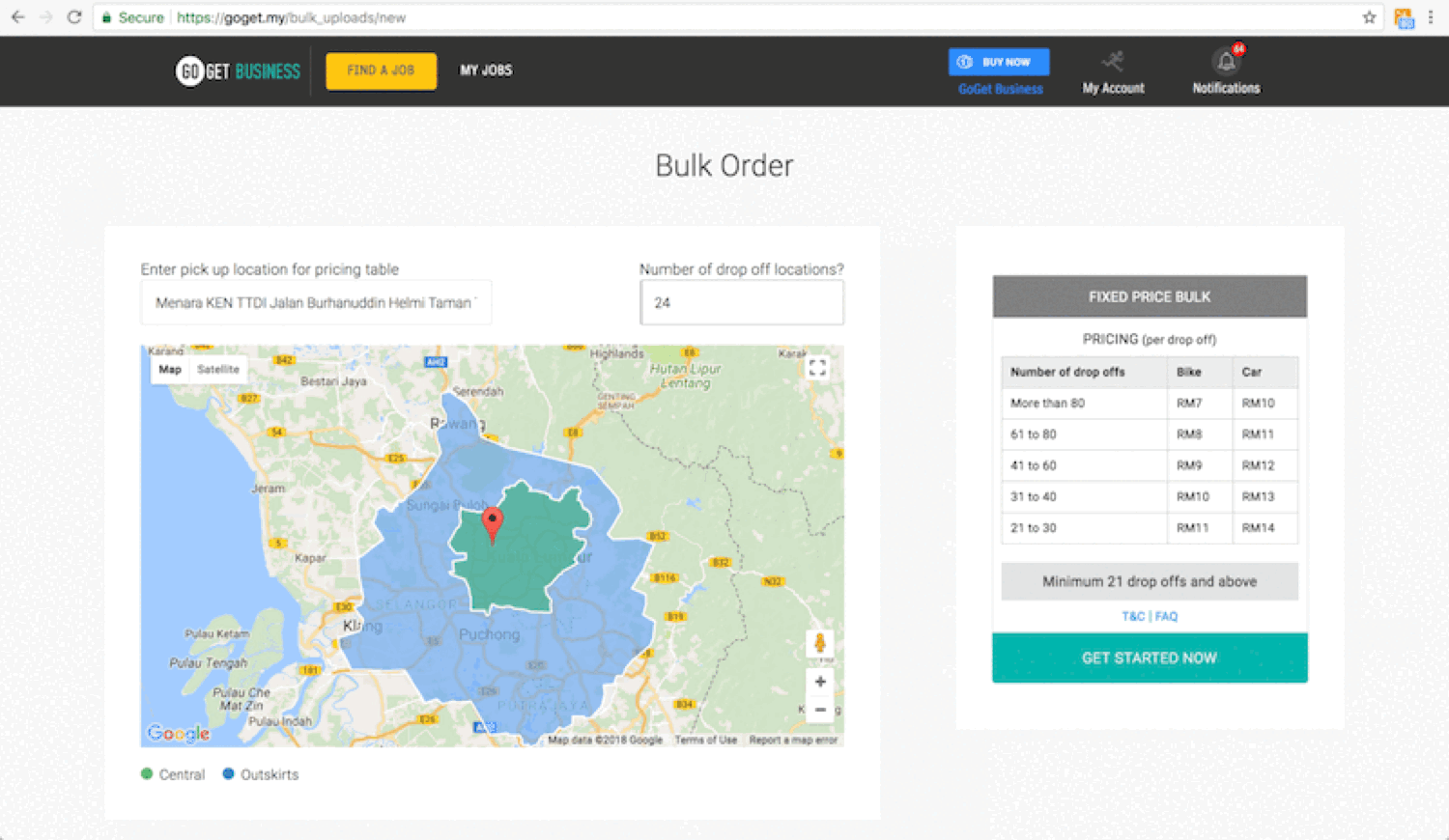Switch map to Satellite view

point(217,370)
